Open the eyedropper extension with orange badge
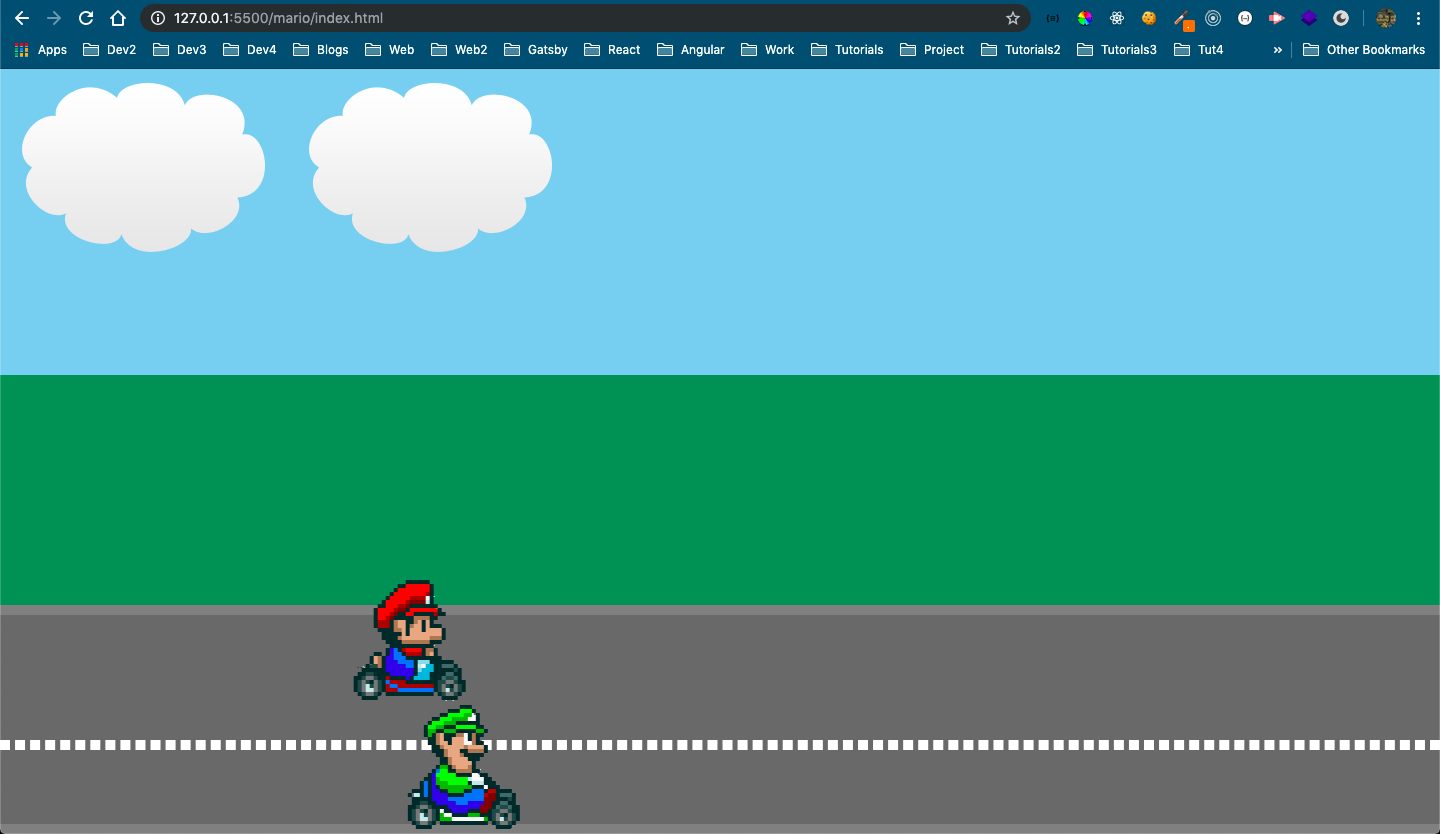This screenshot has width=1440, height=834. [x=1183, y=20]
